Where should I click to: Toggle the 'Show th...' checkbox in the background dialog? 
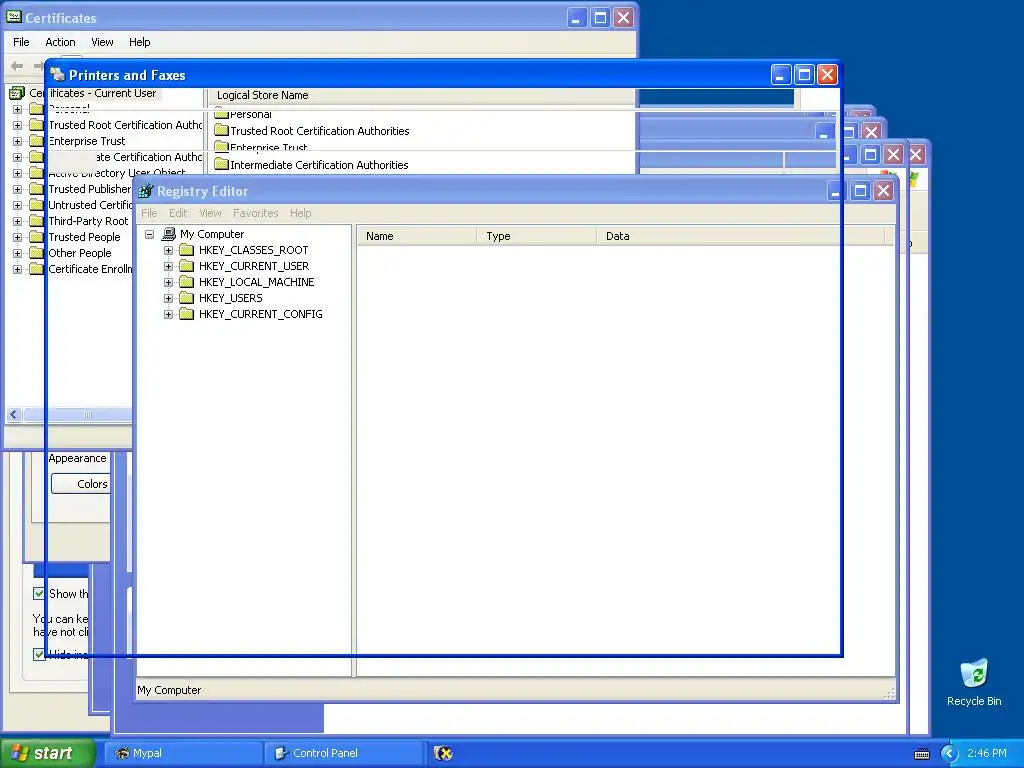[x=39, y=594]
